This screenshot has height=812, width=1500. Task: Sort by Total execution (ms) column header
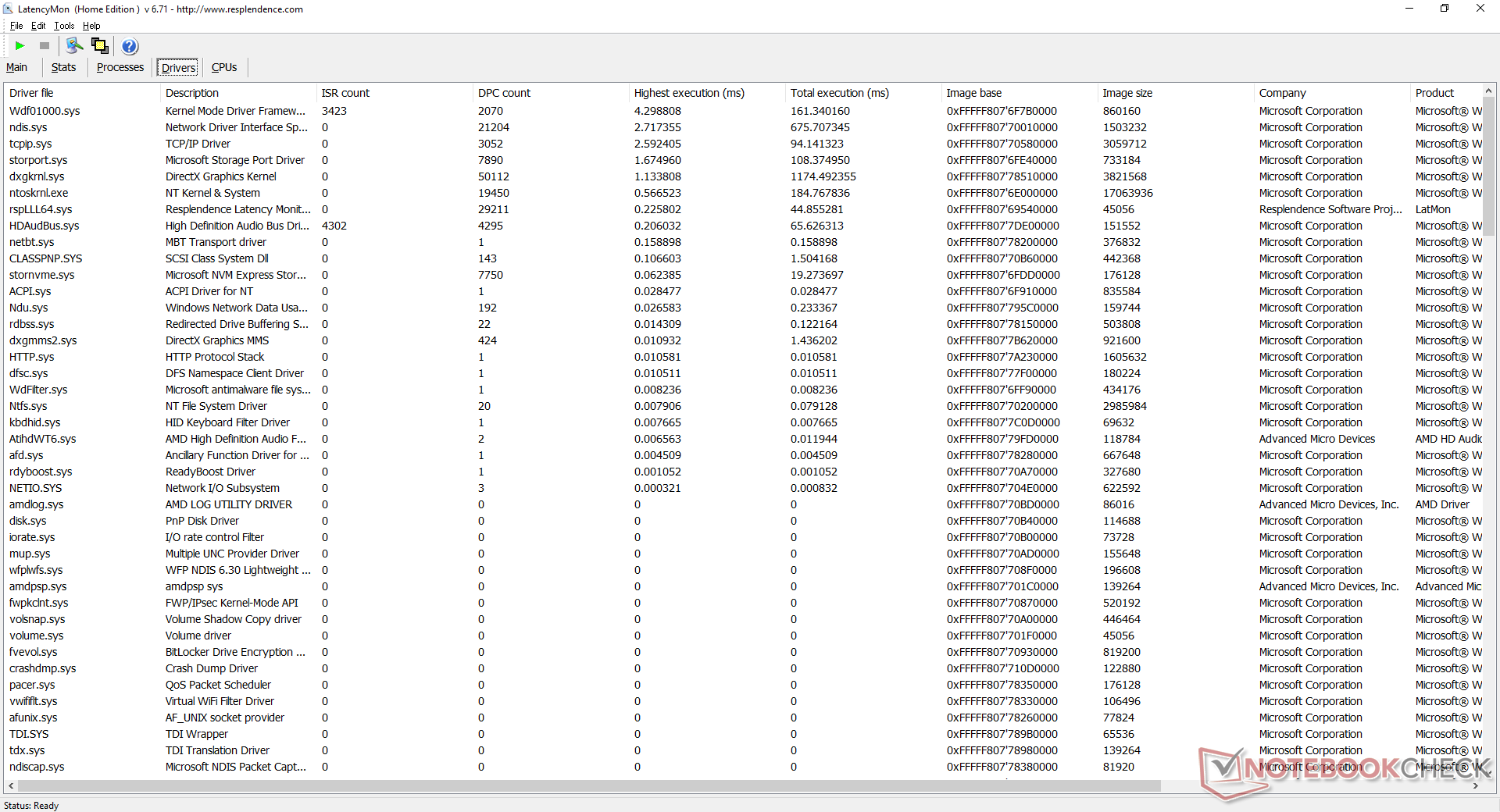pos(863,93)
